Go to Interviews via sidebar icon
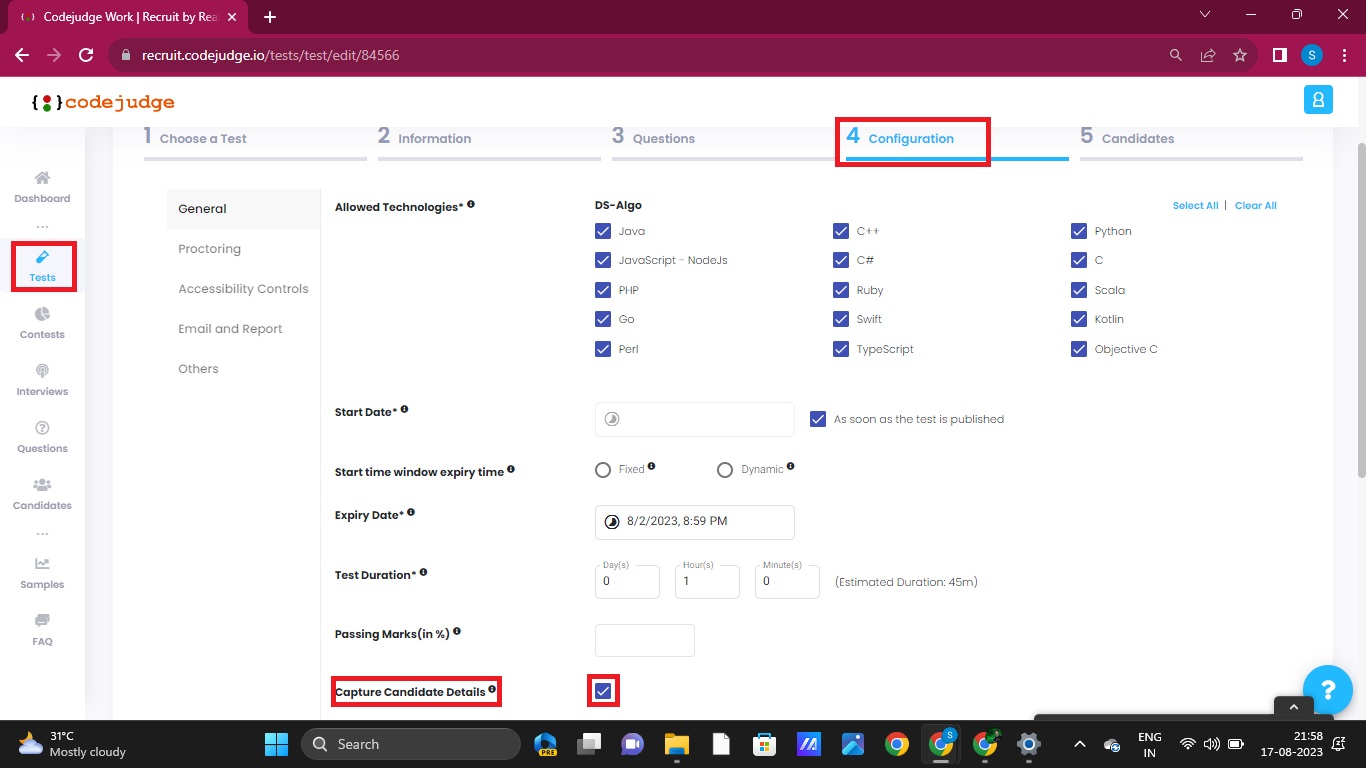Viewport: 1366px width, 768px height. pyautogui.click(x=41, y=381)
